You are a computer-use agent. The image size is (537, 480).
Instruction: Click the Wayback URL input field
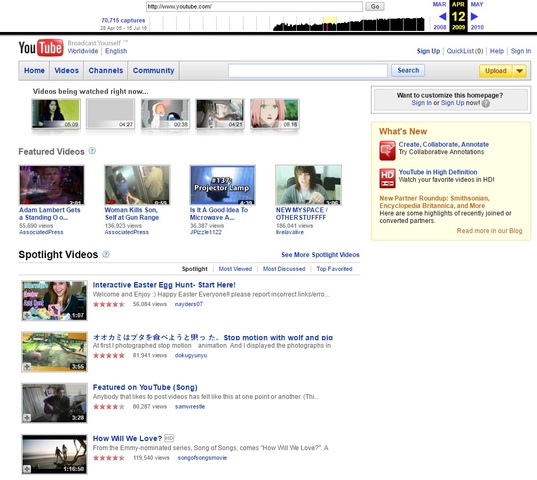tap(254, 7)
